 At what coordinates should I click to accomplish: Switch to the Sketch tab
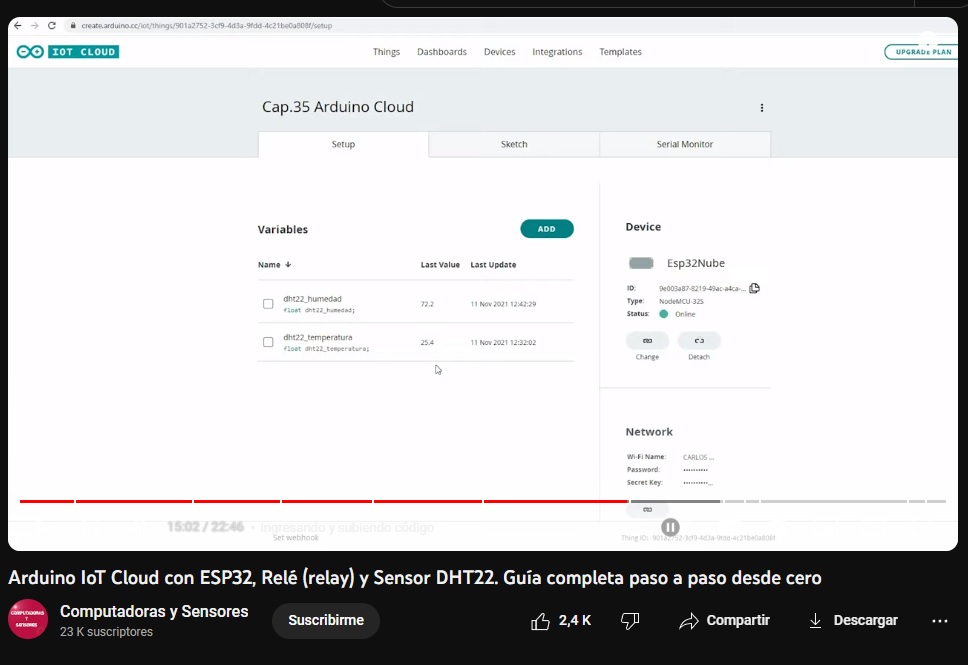pyautogui.click(x=513, y=144)
